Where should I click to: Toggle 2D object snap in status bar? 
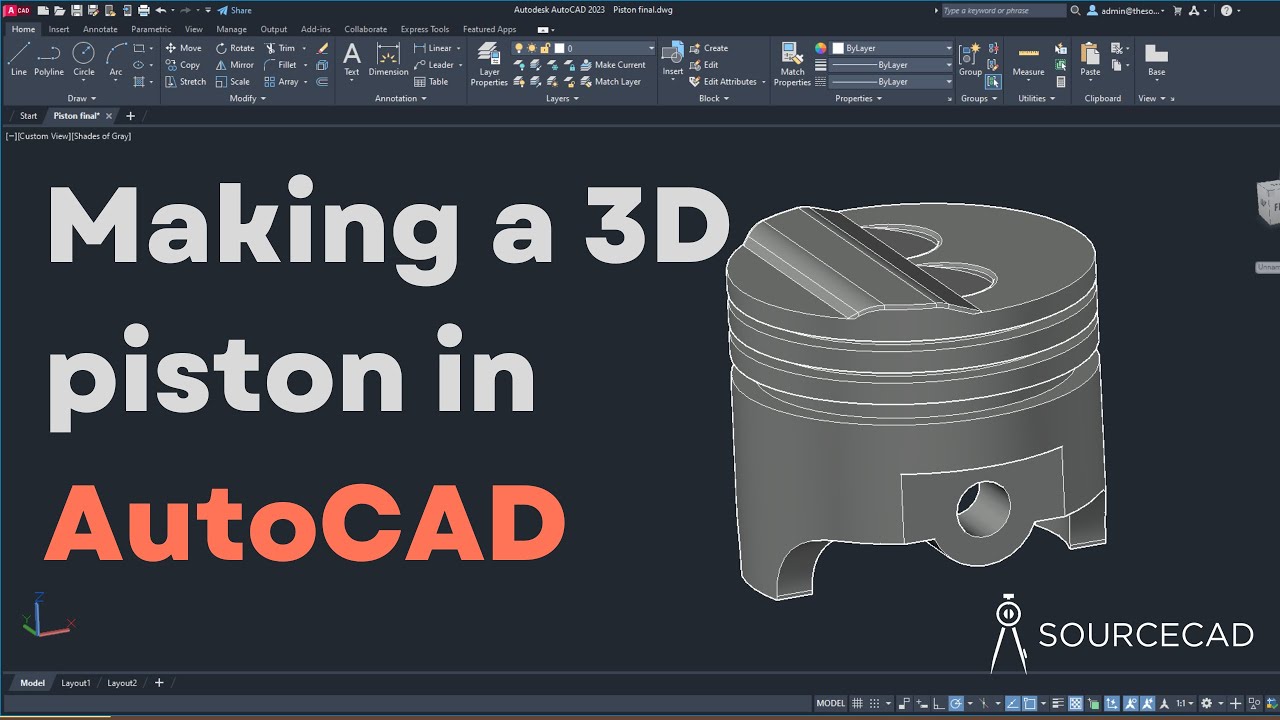pos(1029,704)
